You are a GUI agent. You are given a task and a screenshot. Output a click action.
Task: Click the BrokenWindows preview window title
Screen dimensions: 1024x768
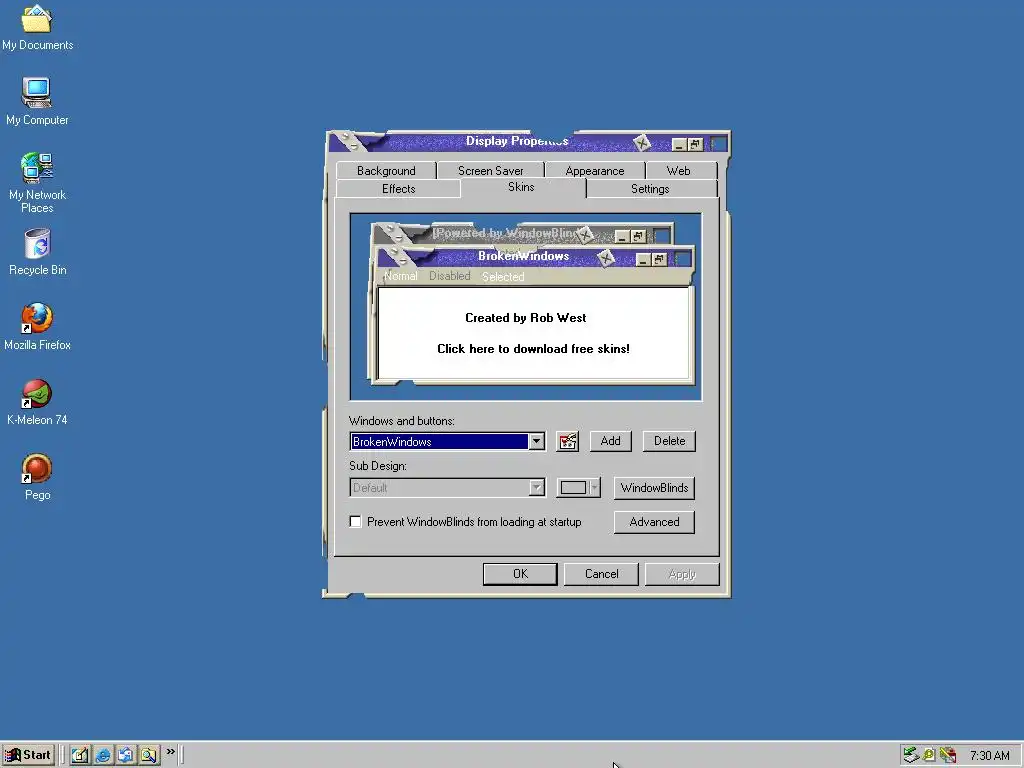pos(524,256)
